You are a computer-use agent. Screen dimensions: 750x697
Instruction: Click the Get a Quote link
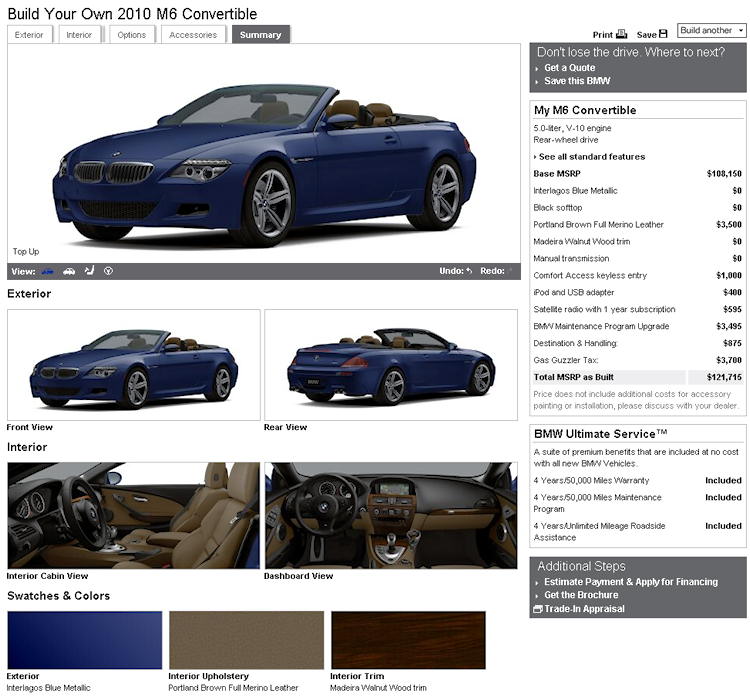coord(570,68)
